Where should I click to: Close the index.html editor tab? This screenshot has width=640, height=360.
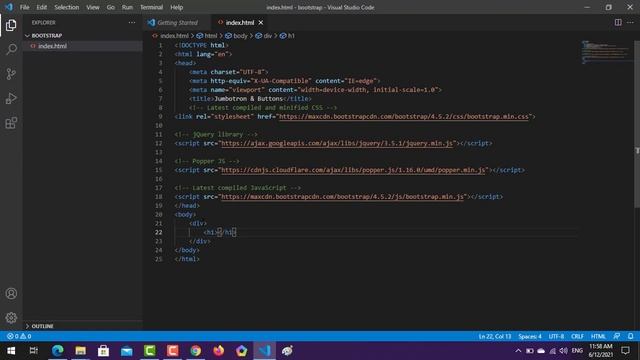pos(260,22)
